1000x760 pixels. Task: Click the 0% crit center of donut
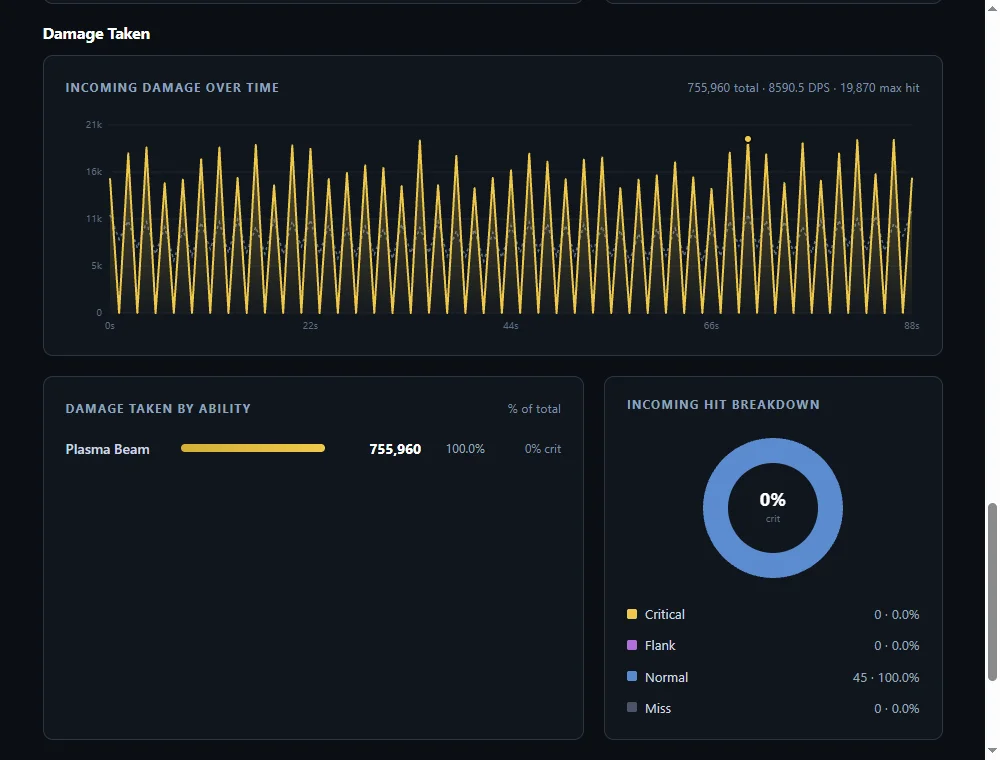pyautogui.click(x=772, y=507)
